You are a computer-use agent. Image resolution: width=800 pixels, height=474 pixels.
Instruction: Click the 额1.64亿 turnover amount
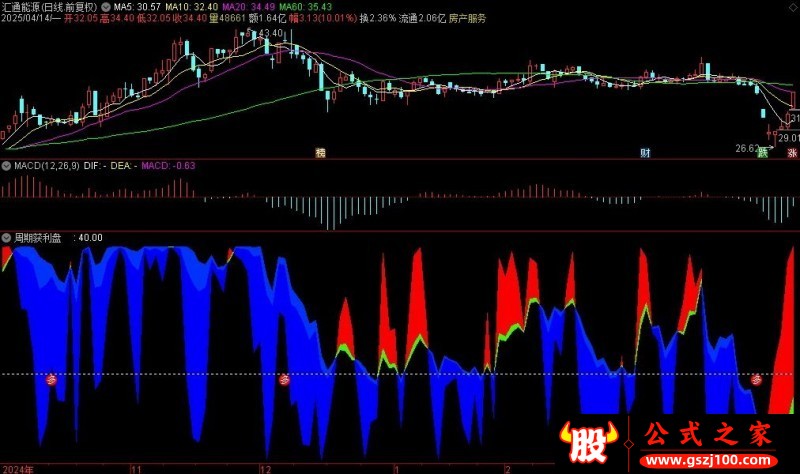tap(267, 19)
